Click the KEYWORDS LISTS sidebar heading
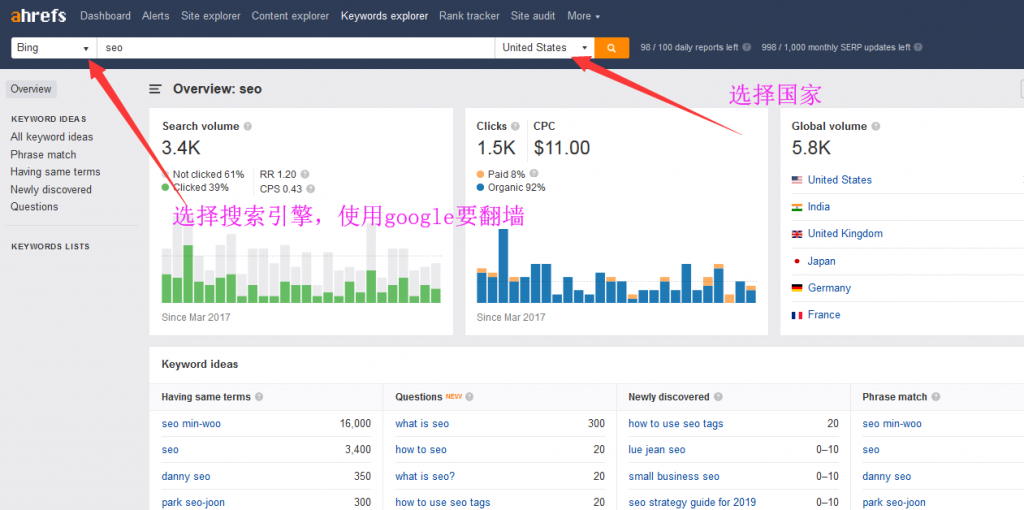 point(50,247)
